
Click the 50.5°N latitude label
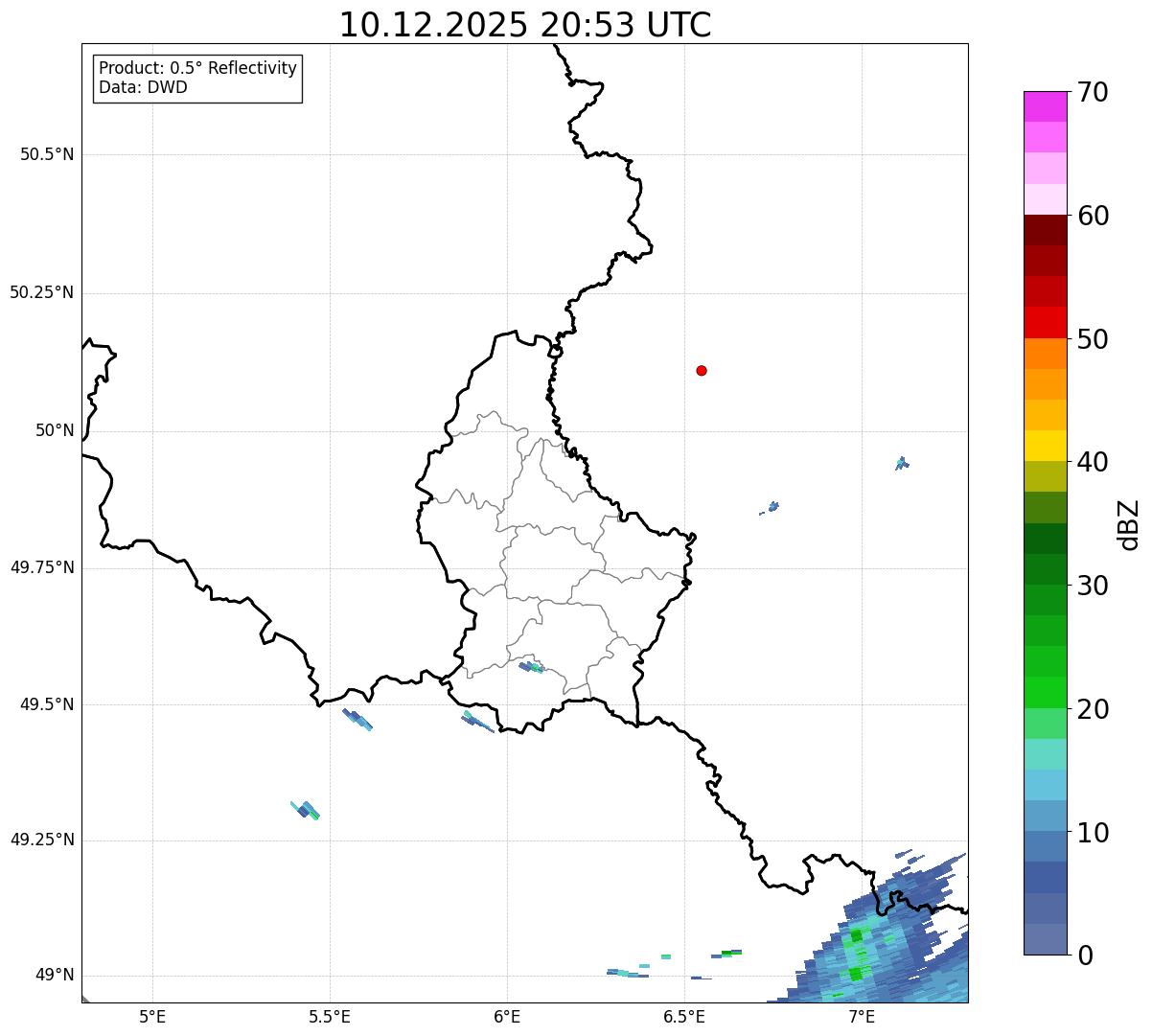click(x=47, y=154)
